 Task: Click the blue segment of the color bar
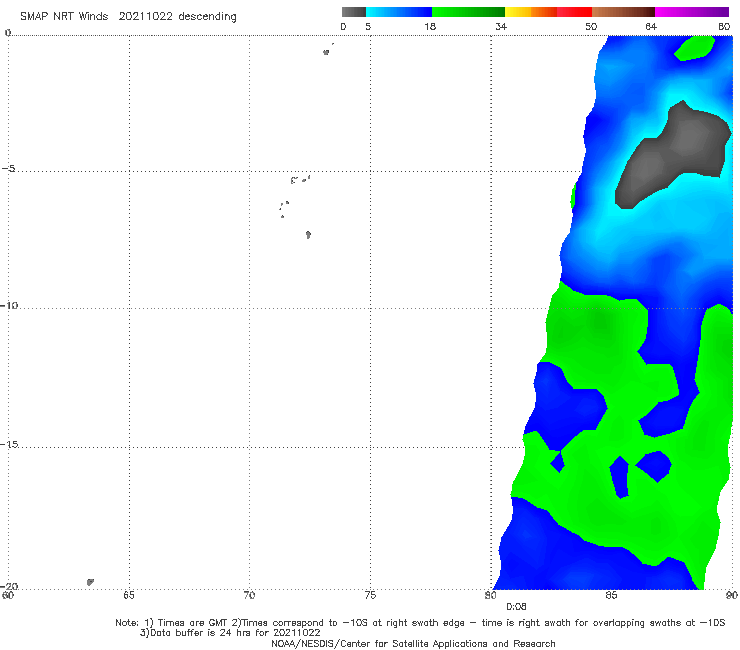[399, 12]
